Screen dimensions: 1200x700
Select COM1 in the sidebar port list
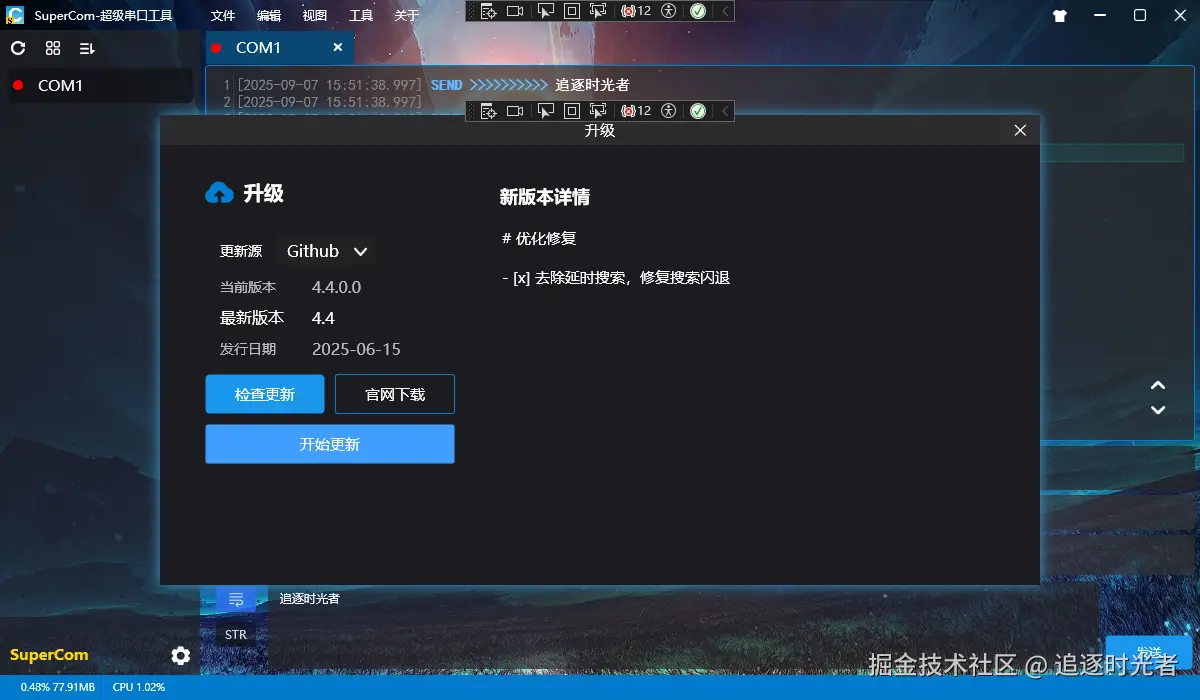tap(100, 86)
